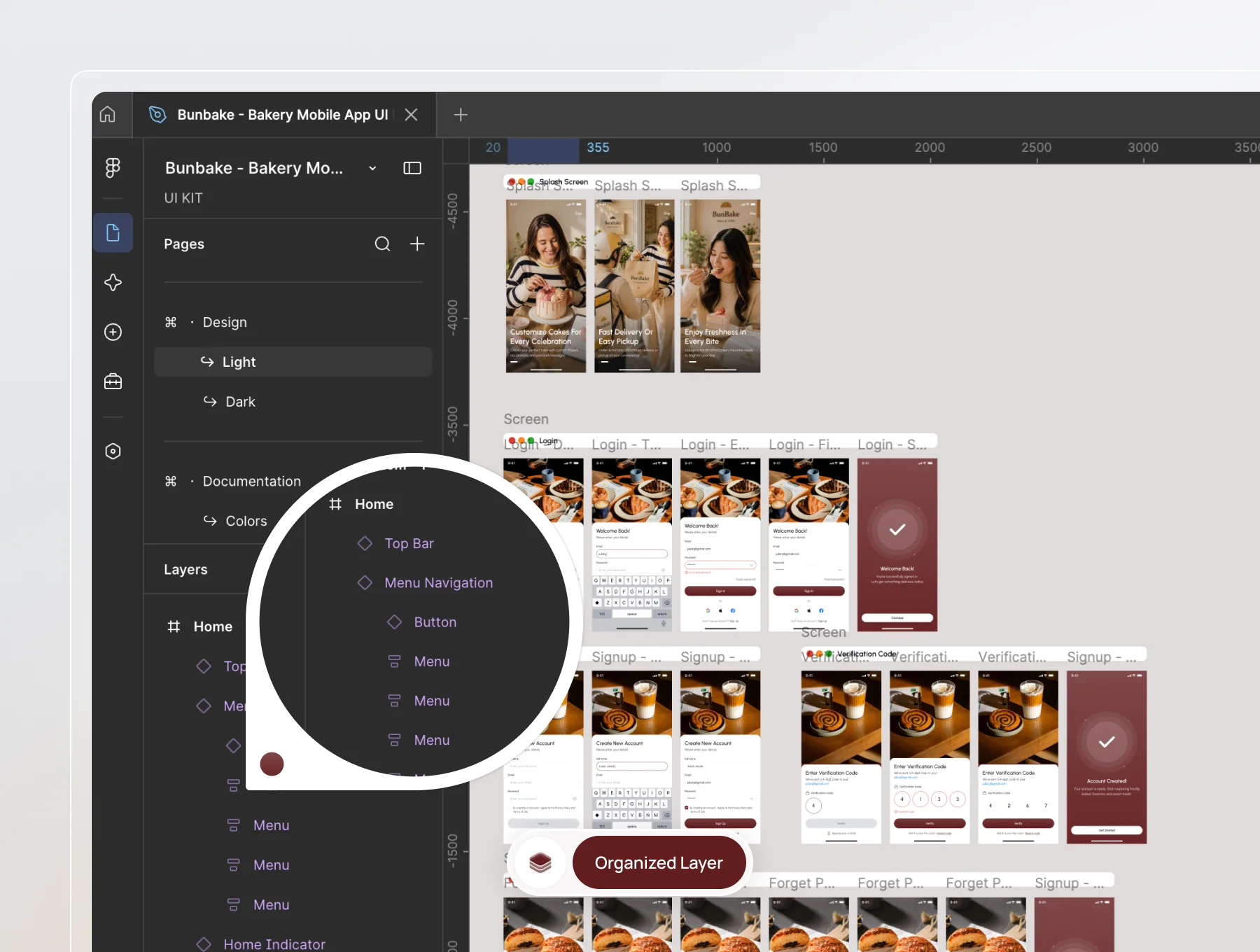The image size is (1260, 952).
Task: Click arrow icon beside Colors page
Action: (x=210, y=520)
